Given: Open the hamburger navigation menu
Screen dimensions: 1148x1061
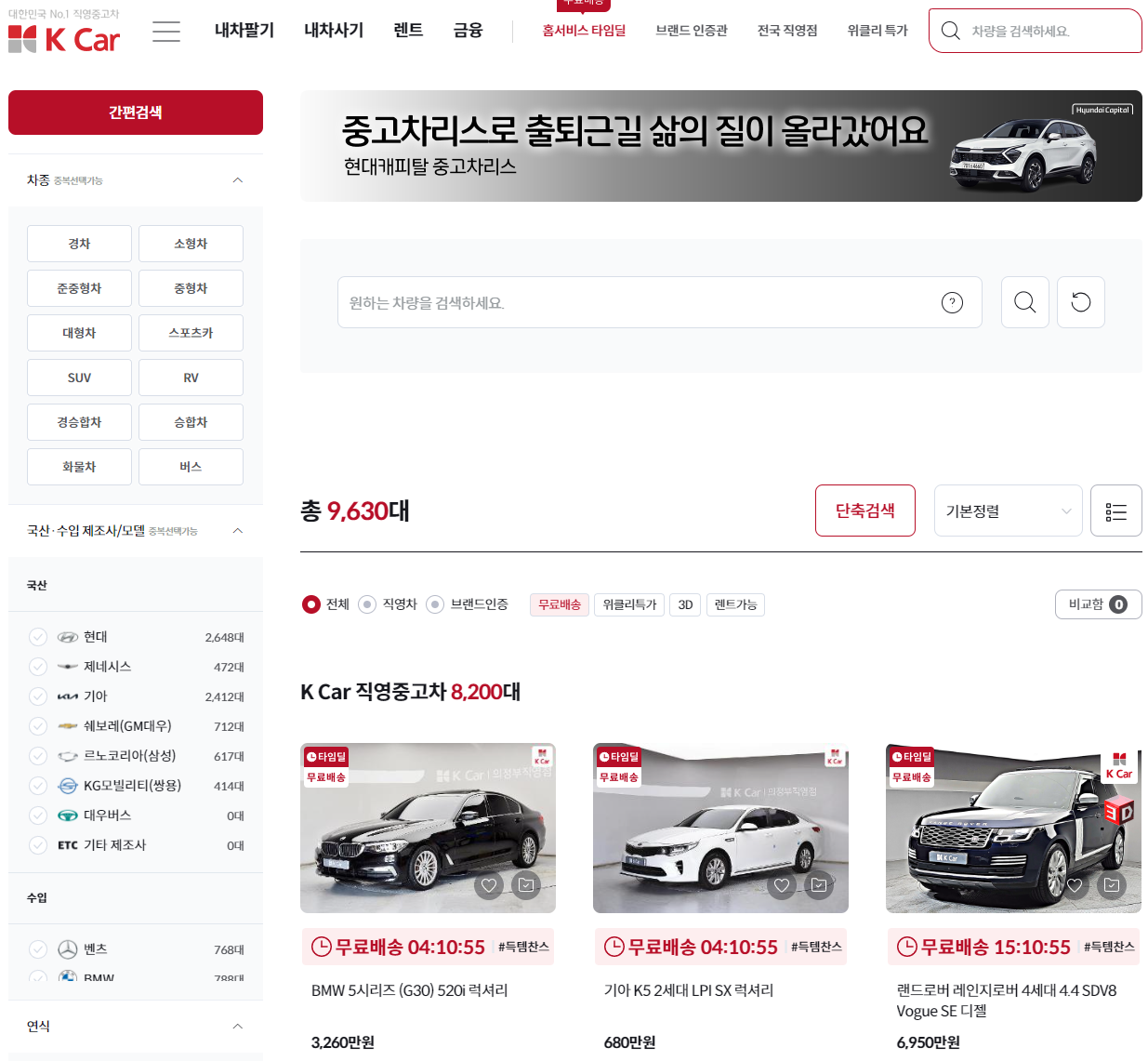Looking at the screenshot, I should point(165,31).
